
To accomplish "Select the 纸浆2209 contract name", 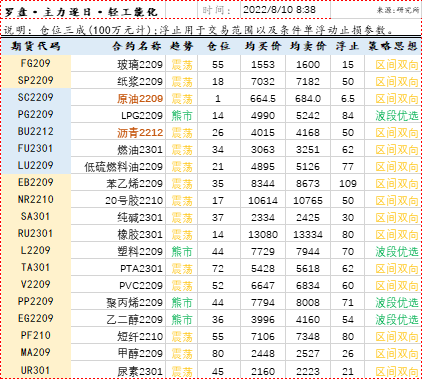I will coord(140,82).
